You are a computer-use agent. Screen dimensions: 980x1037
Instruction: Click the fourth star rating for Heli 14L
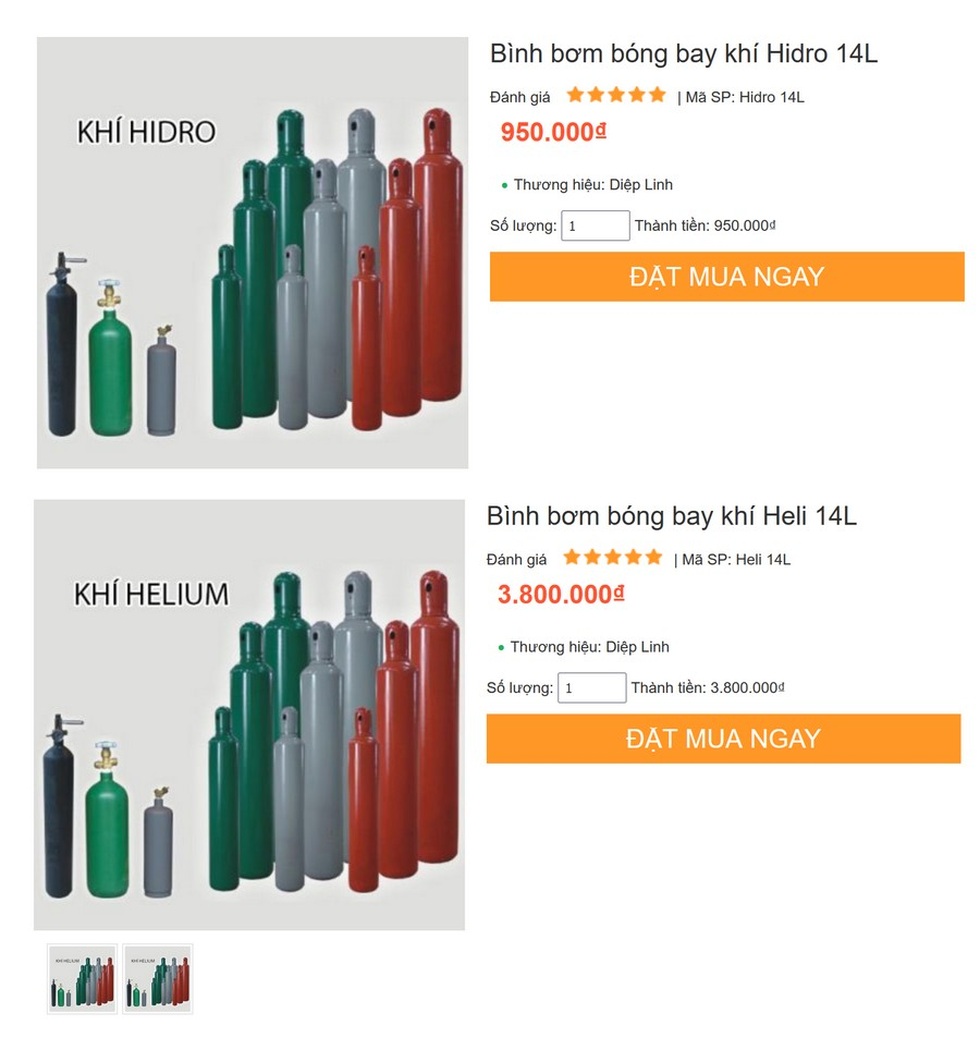(x=634, y=557)
